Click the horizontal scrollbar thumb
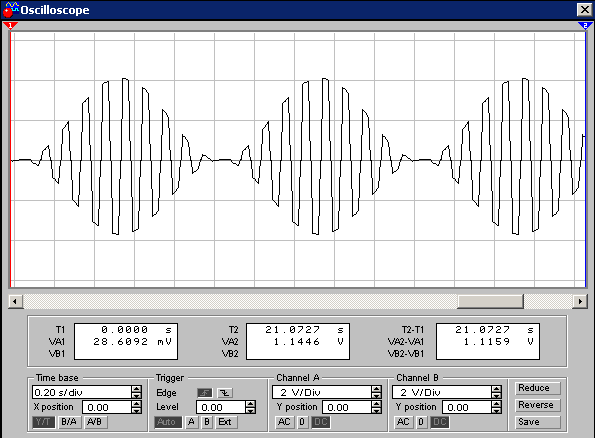The image size is (595, 438). (x=491, y=302)
